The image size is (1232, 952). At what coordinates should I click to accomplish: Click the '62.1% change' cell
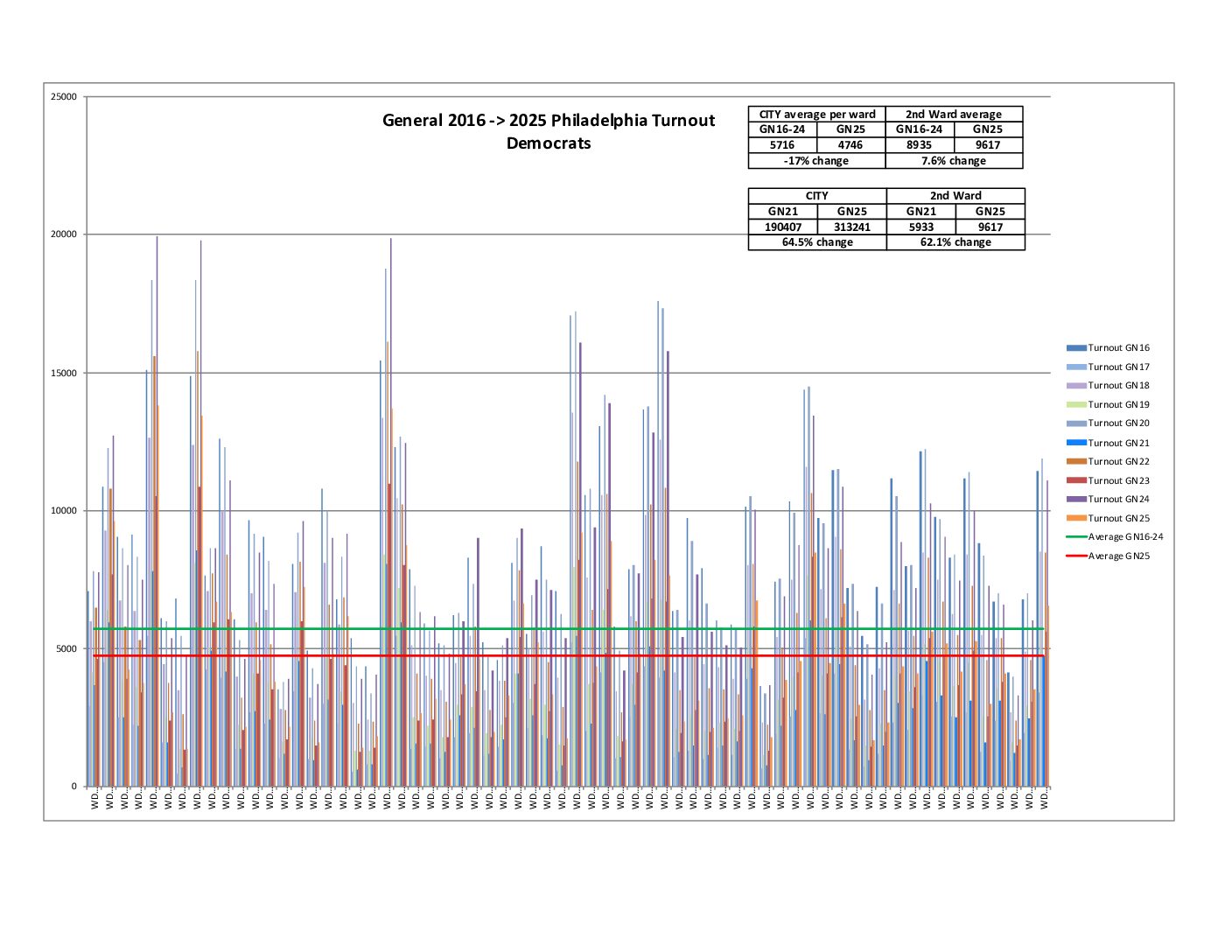955,242
